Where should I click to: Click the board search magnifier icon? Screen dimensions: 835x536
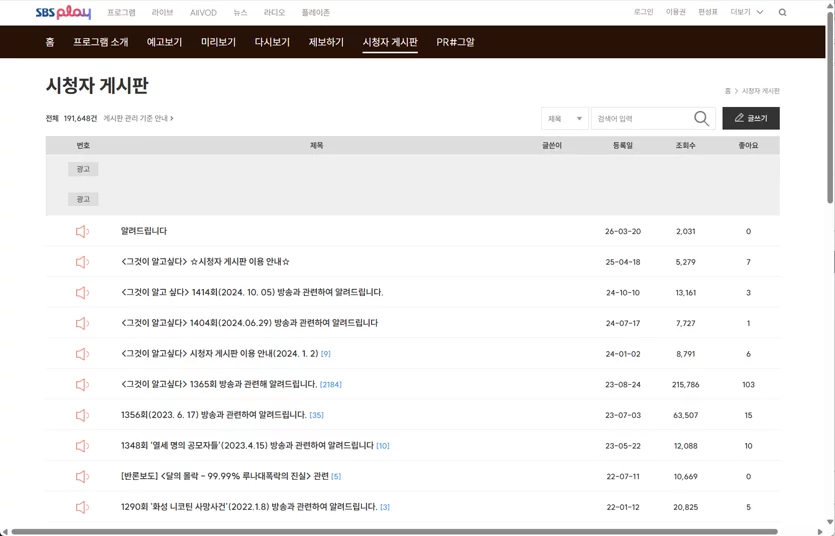(x=701, y=118)
